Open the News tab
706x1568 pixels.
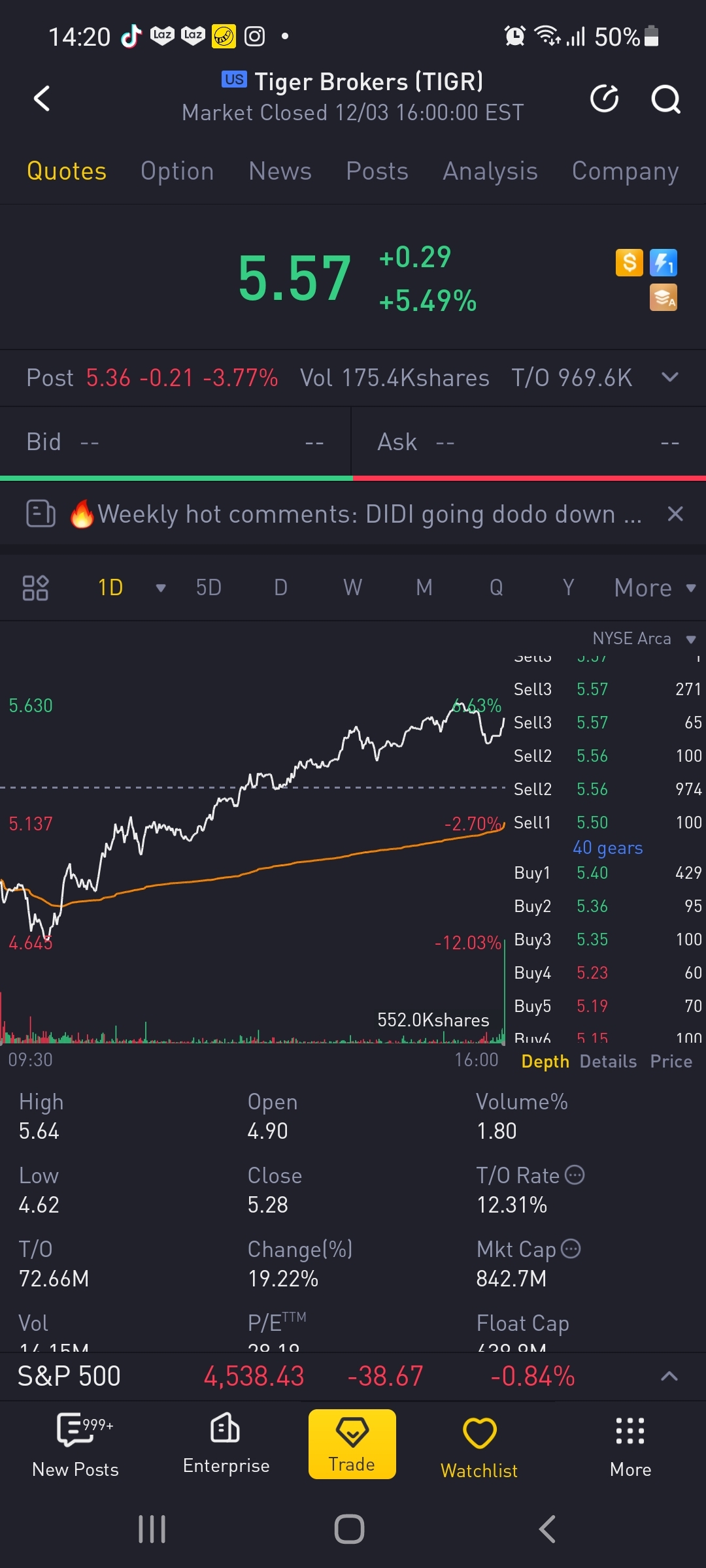(x=280, y=171)
